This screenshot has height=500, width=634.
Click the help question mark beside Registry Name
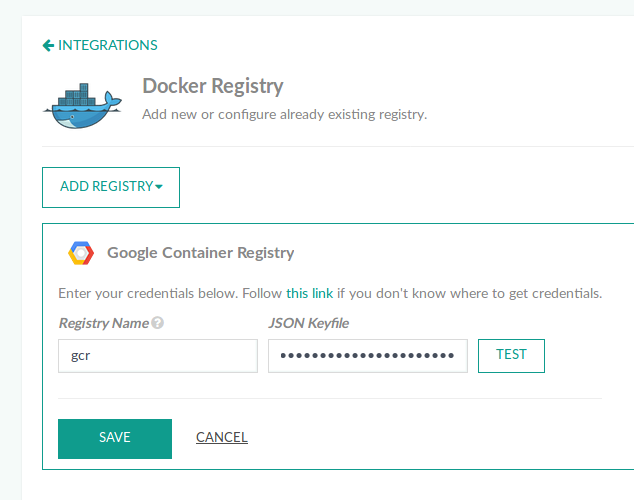pyautogui.click(x=158, y=323)
